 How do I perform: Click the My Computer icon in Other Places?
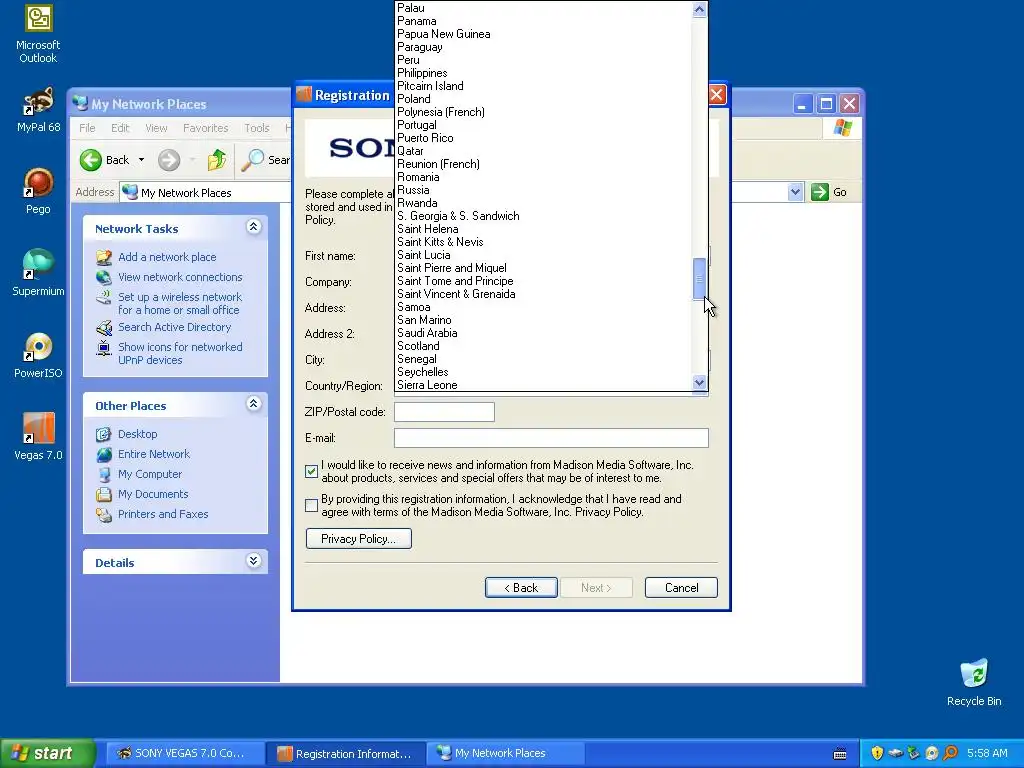point(104,474)
